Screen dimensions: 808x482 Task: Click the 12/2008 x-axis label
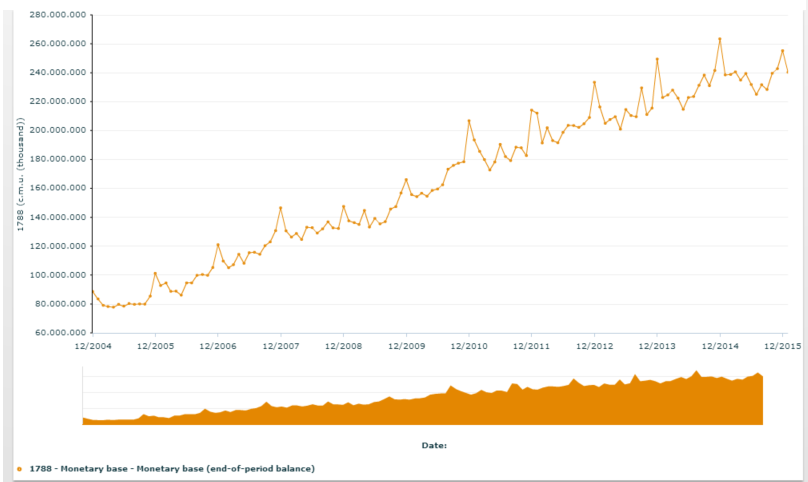click(343, 346)
